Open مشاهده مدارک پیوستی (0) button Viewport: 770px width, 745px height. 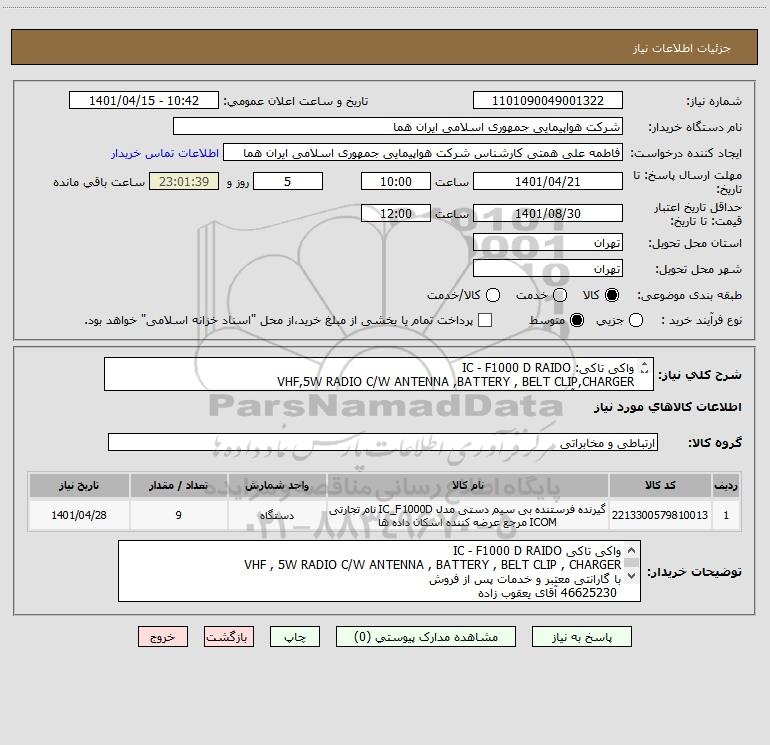click(x=426, y=637)
